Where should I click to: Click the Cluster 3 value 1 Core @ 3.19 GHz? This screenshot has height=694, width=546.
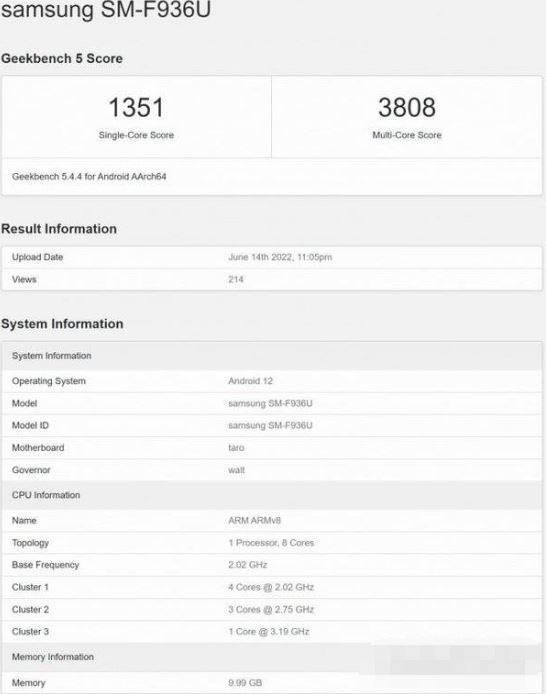(269, 632)
